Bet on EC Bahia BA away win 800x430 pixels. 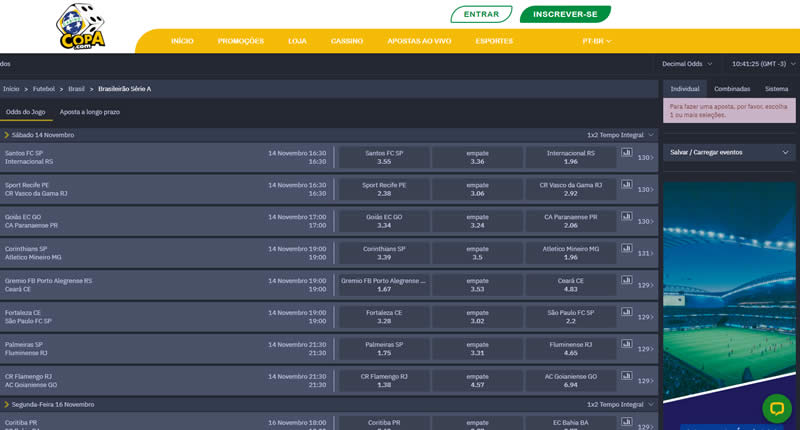[570, 423]
